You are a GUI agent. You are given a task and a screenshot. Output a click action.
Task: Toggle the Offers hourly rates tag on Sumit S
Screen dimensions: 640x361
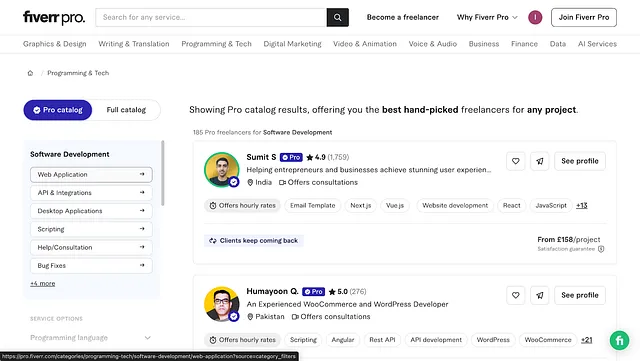click(x=242, y=205)
